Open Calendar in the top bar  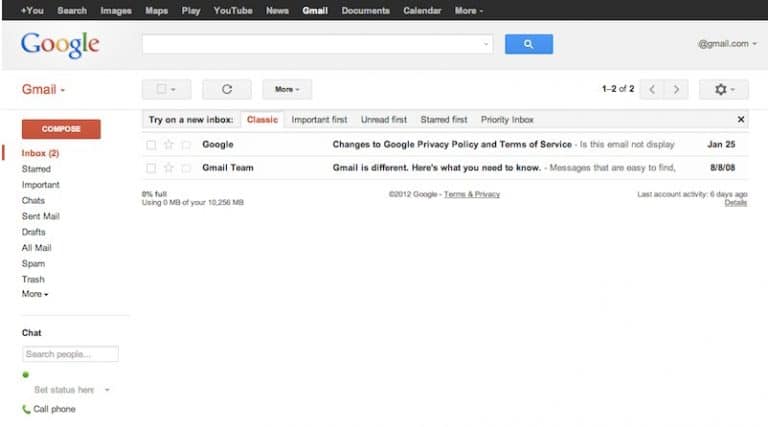pyautogui.click(x=422, y=10)
